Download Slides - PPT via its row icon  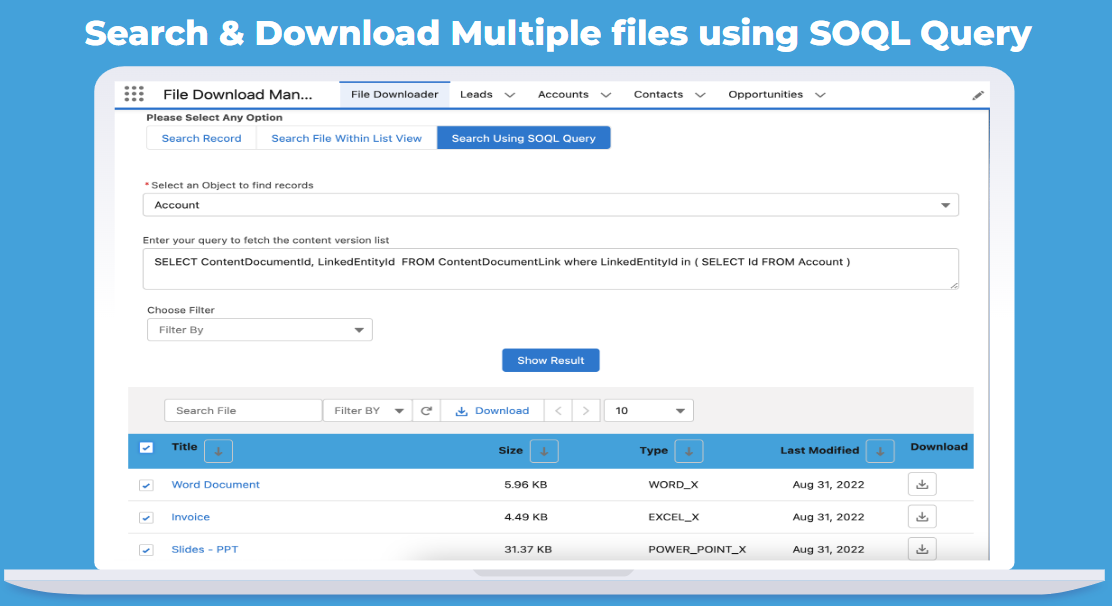(x=922, y=548)
